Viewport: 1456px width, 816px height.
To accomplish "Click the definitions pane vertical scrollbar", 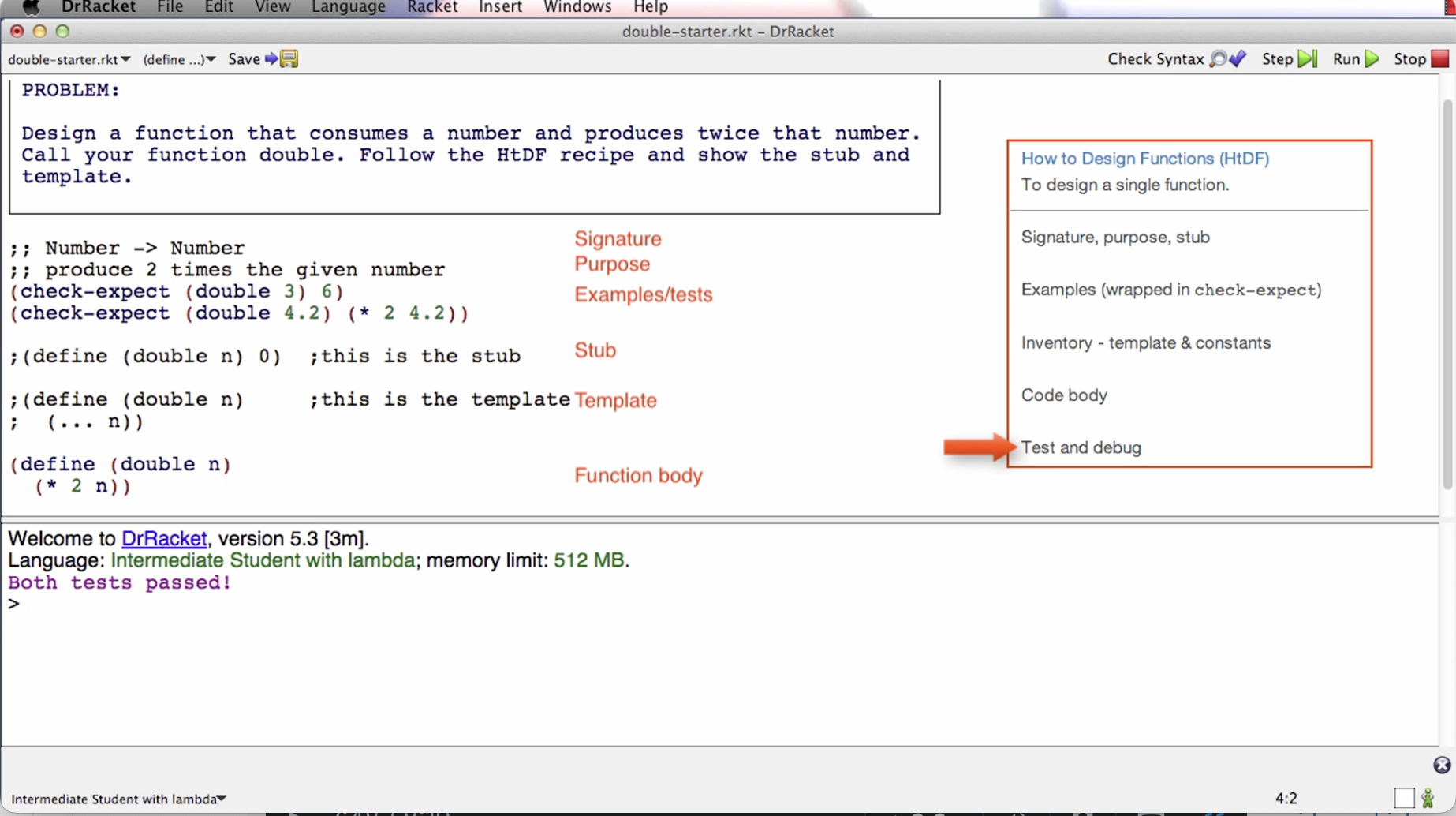I will coord(1447,295).
